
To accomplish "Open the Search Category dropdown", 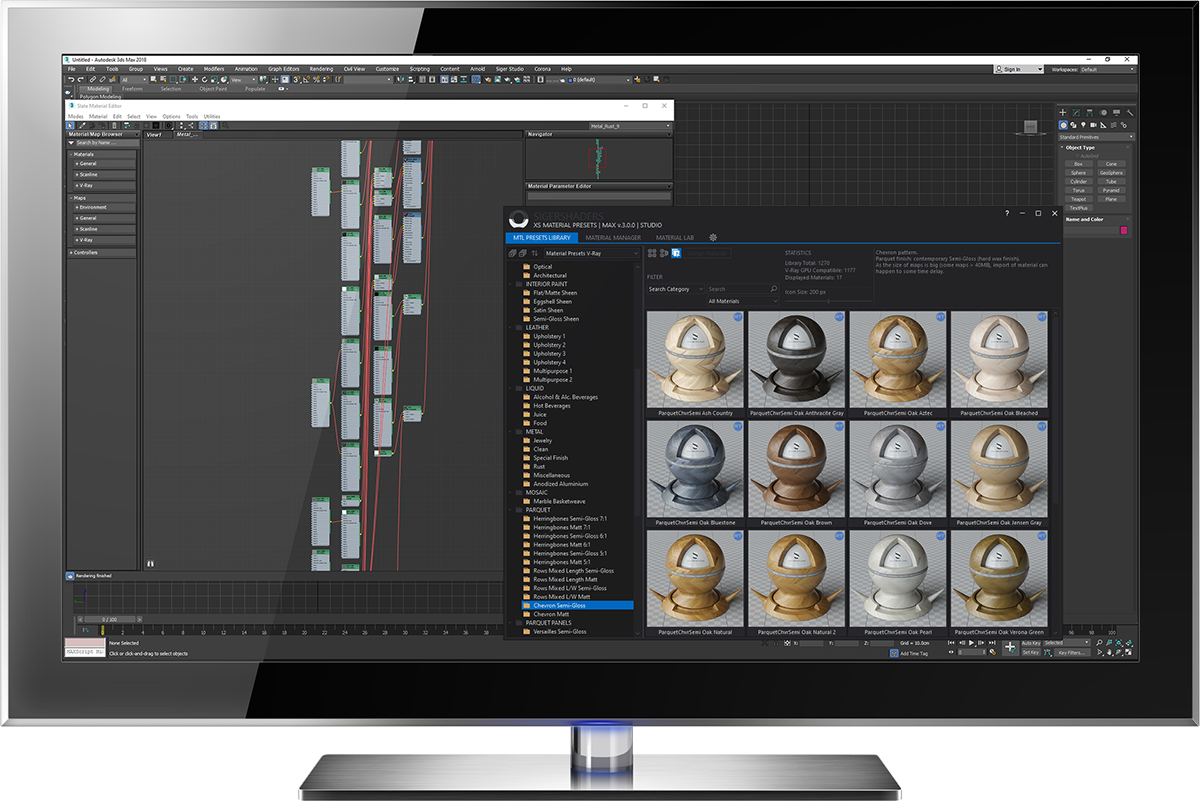I will (x=675, y=288).
